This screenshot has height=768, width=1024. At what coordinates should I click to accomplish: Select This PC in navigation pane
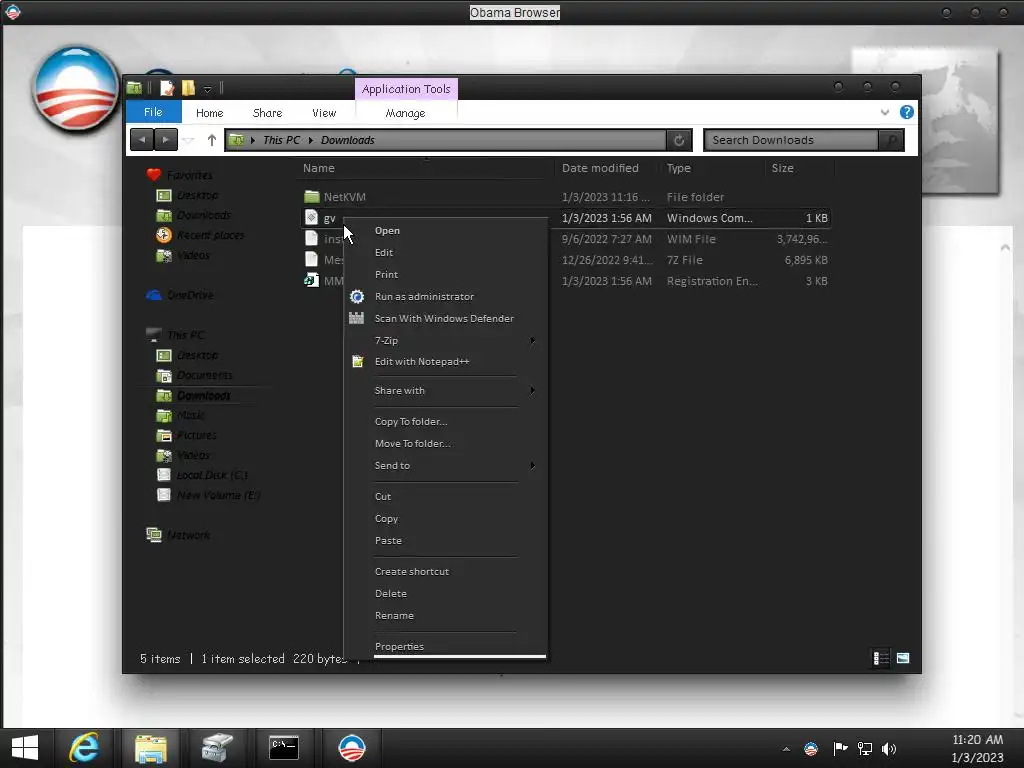coord(185,335)
